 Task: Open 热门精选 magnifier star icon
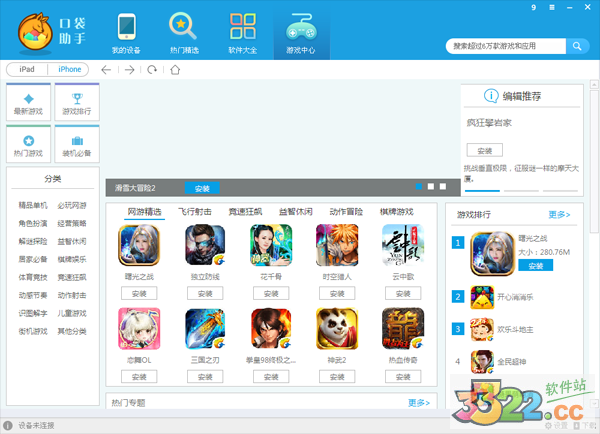click(183, 26)
